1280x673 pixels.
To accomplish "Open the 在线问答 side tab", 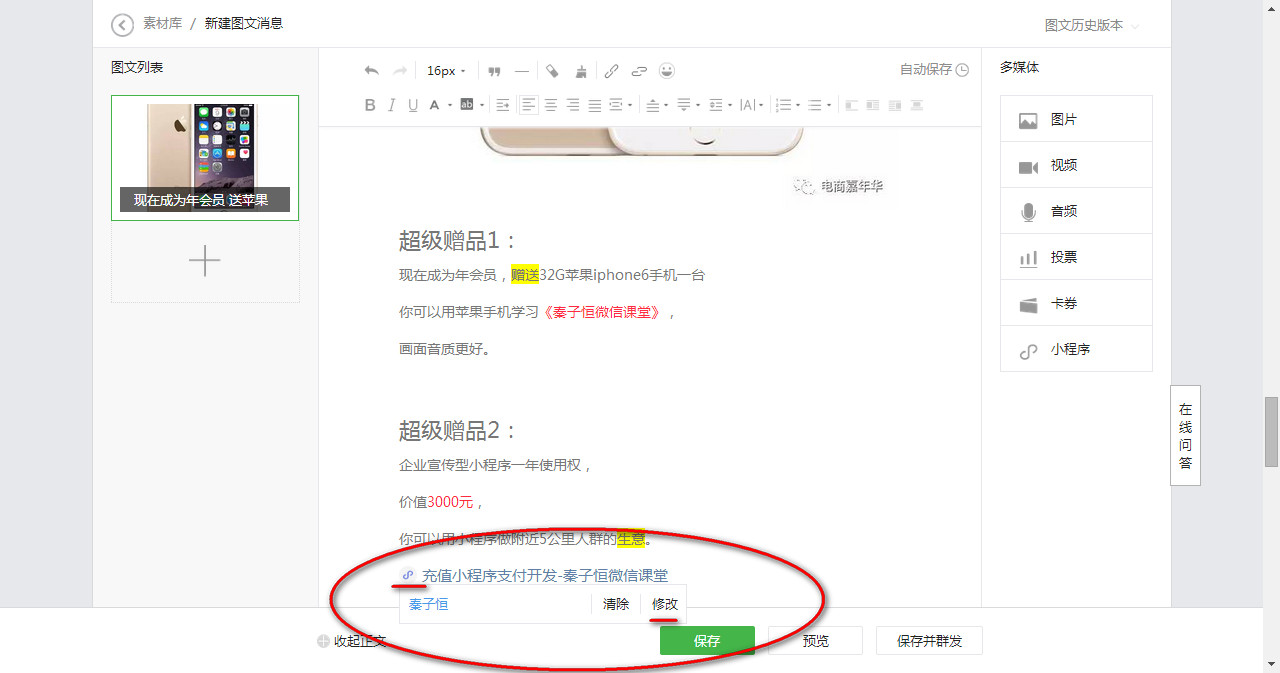I will coord(1185,436).
